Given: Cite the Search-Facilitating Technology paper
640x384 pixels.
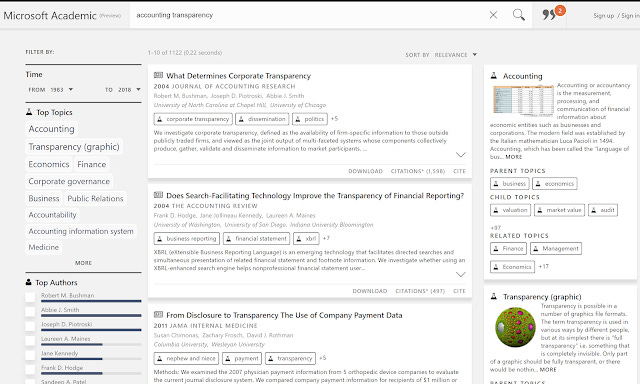Looking at the screenshot, I should pos(459,291).
